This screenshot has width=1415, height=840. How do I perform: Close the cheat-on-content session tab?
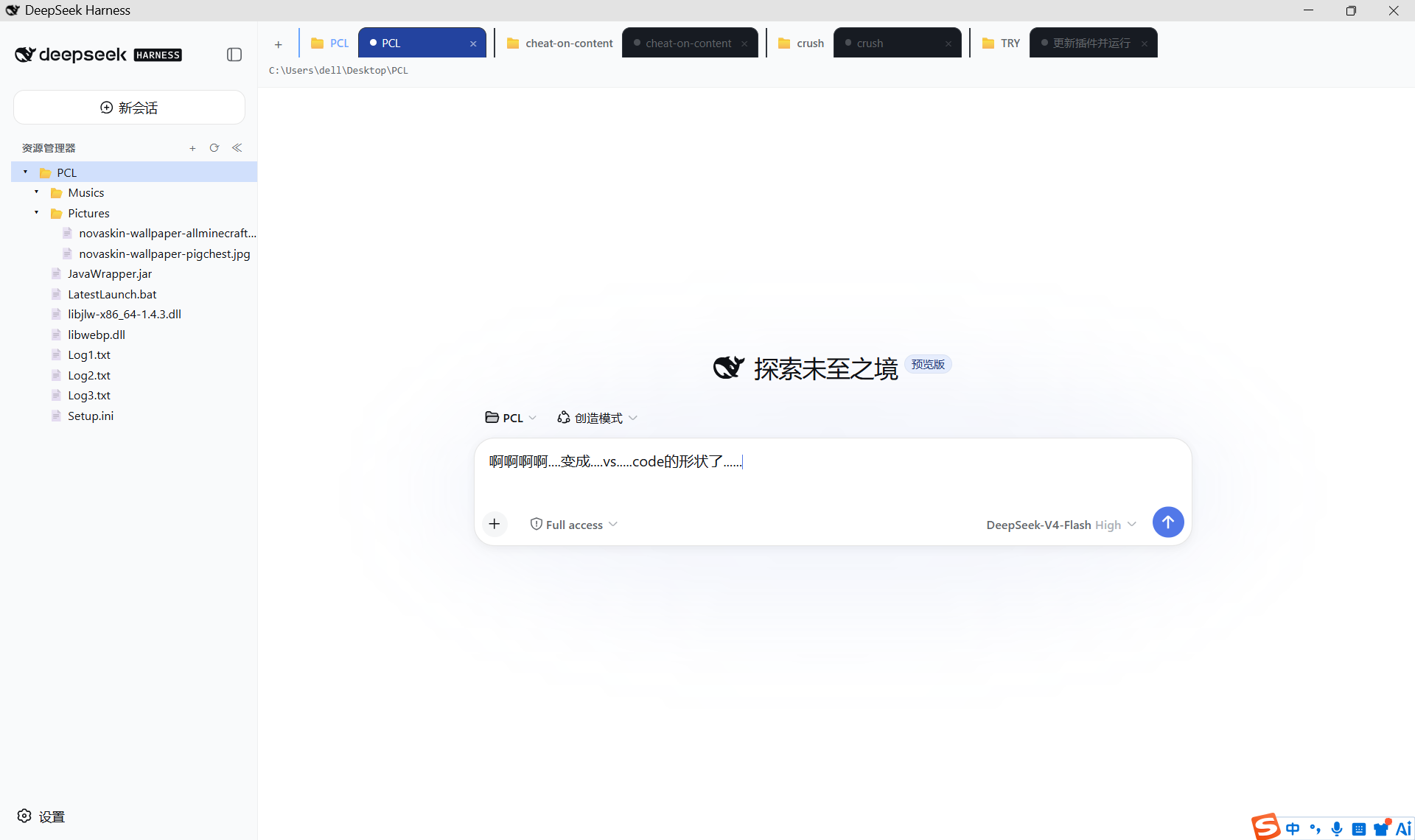[x=744, y=43]
